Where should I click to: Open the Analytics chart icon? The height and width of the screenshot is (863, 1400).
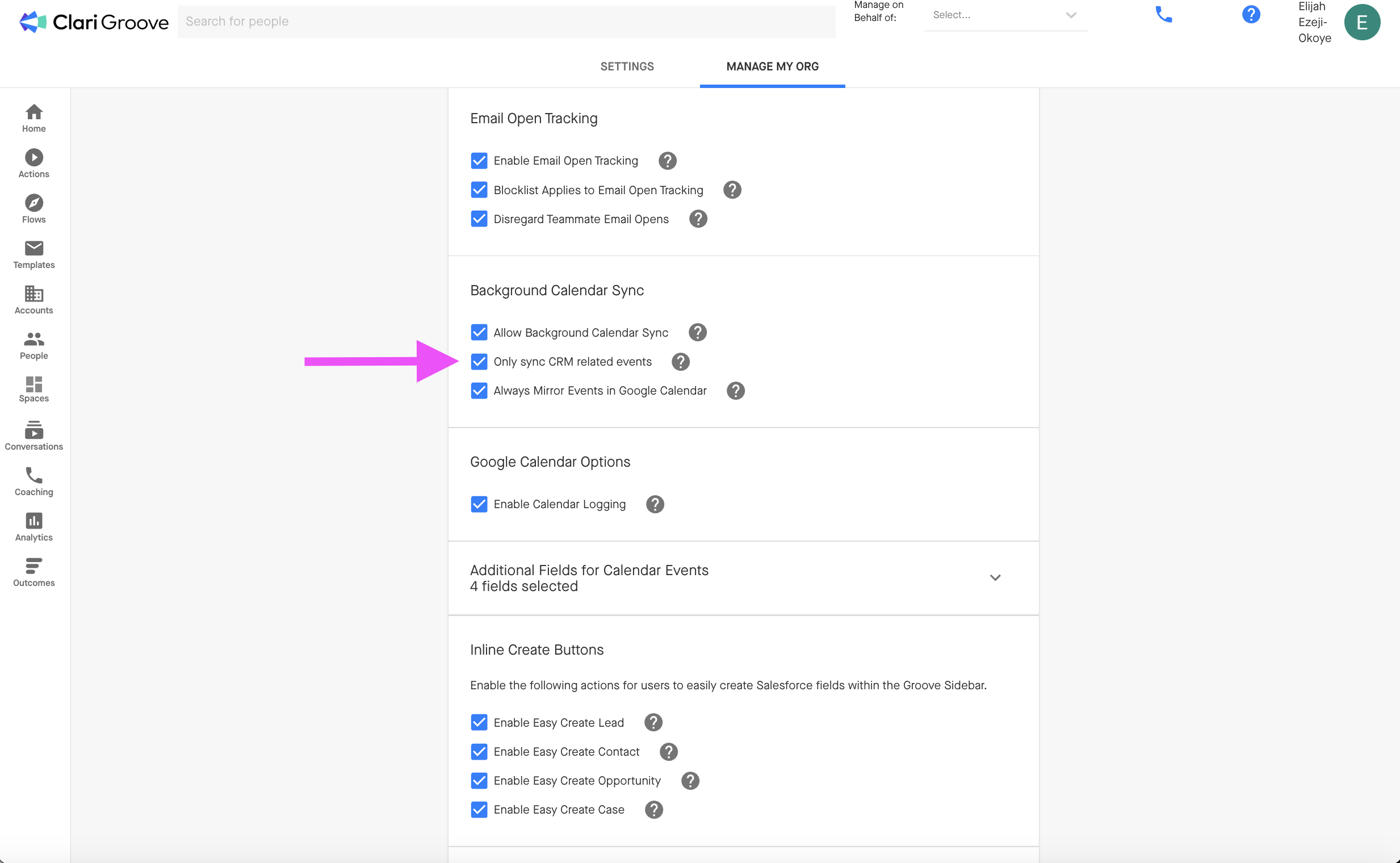click(x=33, y=527)
